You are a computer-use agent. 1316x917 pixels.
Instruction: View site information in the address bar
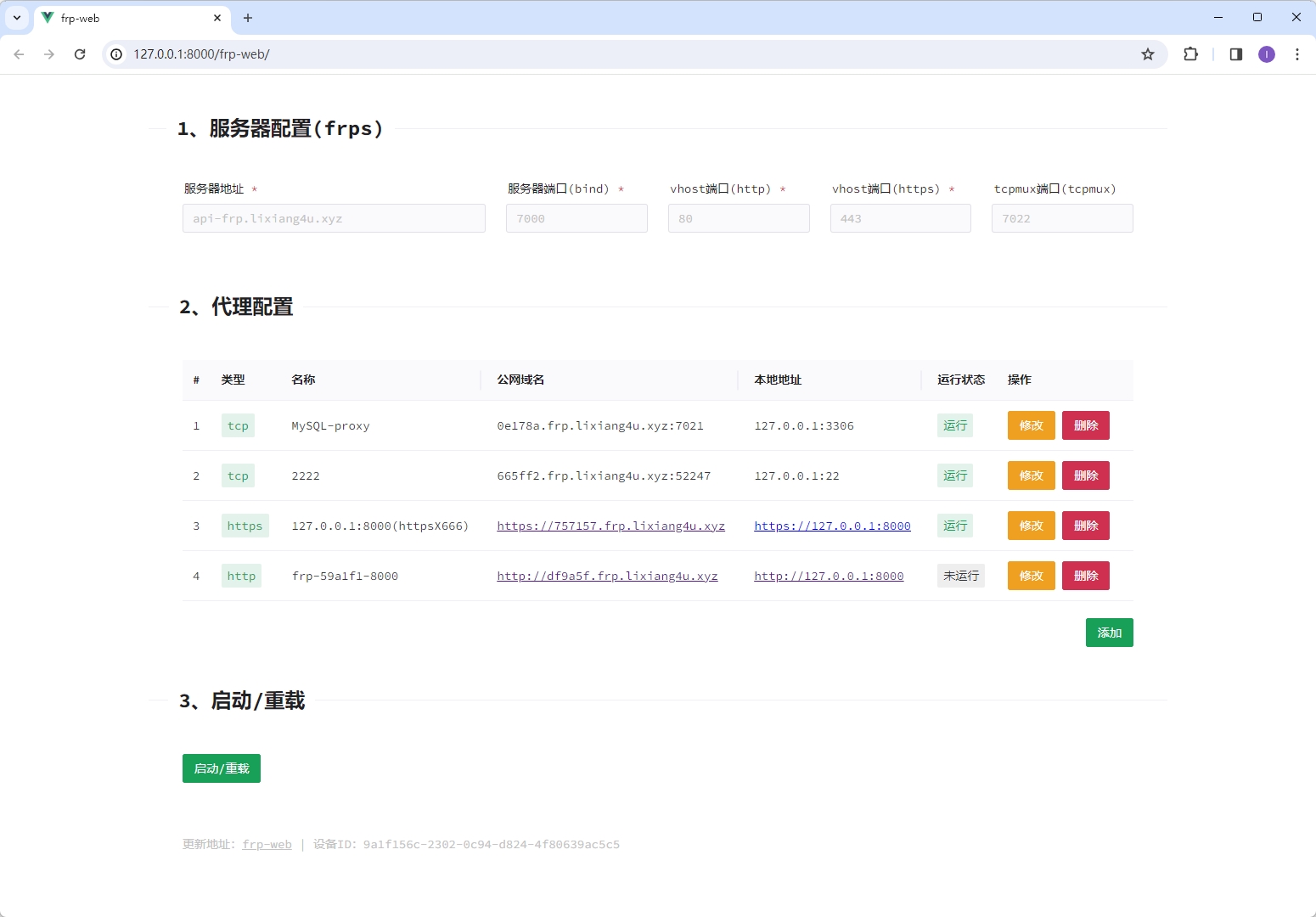click(x=115, y=53)
